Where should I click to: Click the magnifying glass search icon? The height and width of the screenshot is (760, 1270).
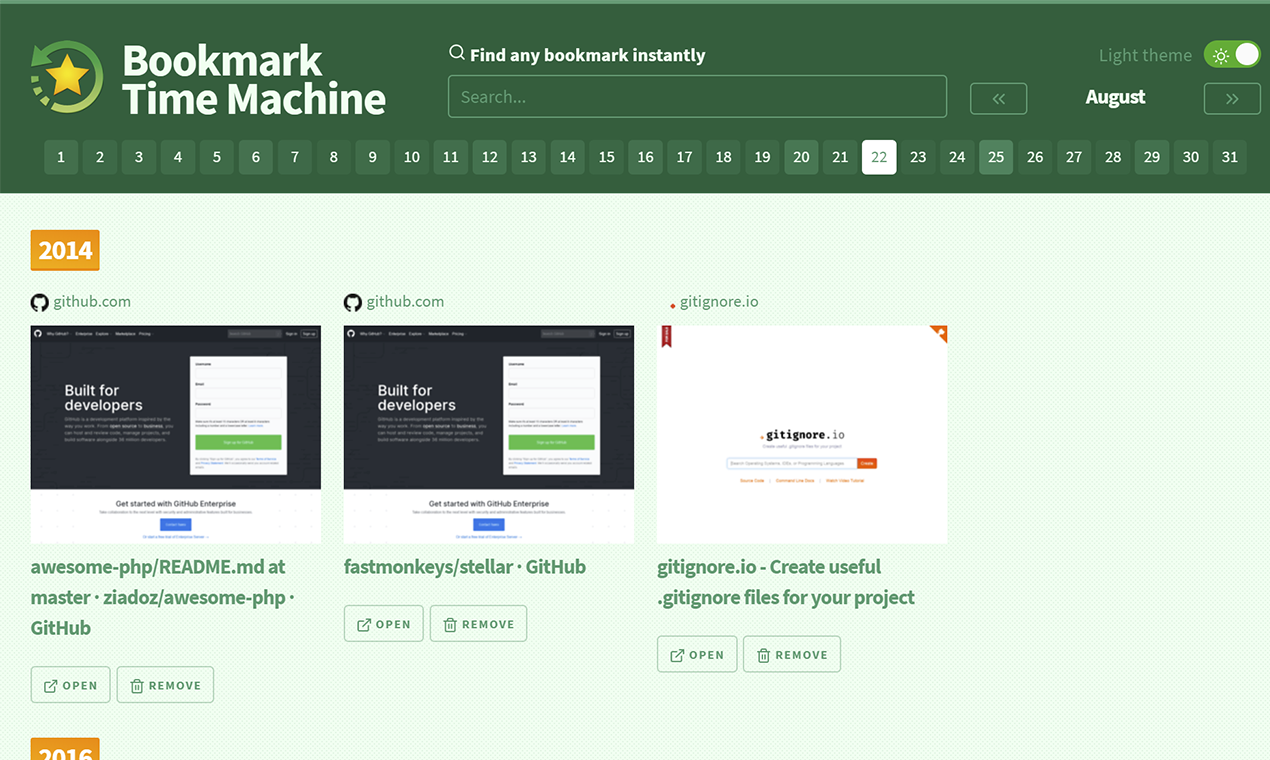point(457,52)
